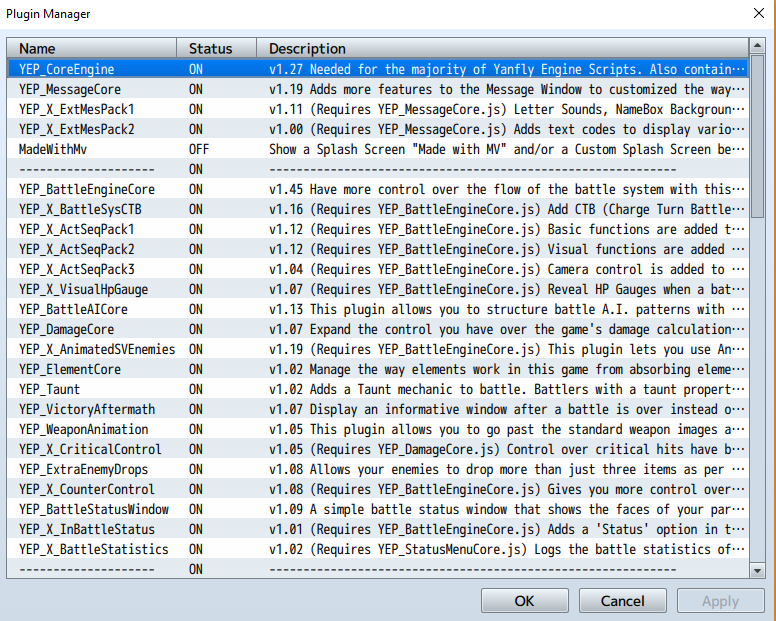Click the Apply button

pyautogui.click(x=721, y=601)
